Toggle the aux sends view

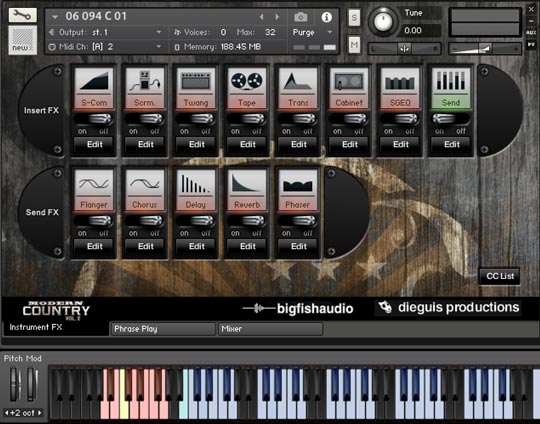click(531, 32)
